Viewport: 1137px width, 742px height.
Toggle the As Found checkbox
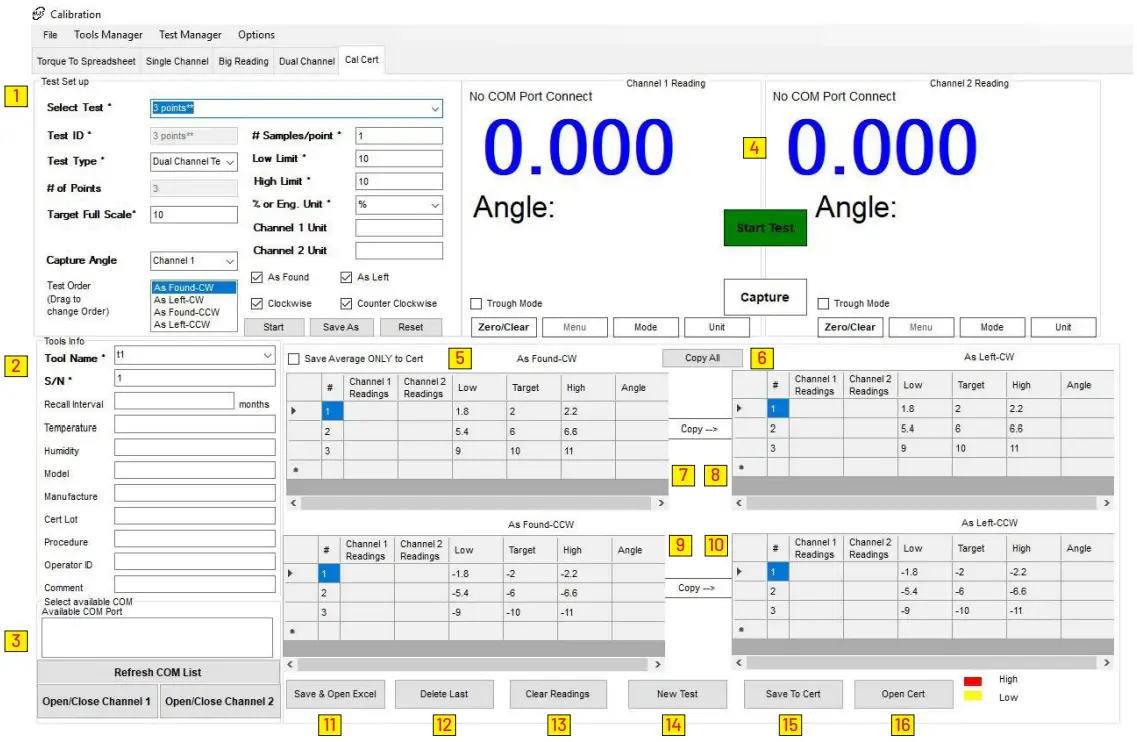coord(257,278)
